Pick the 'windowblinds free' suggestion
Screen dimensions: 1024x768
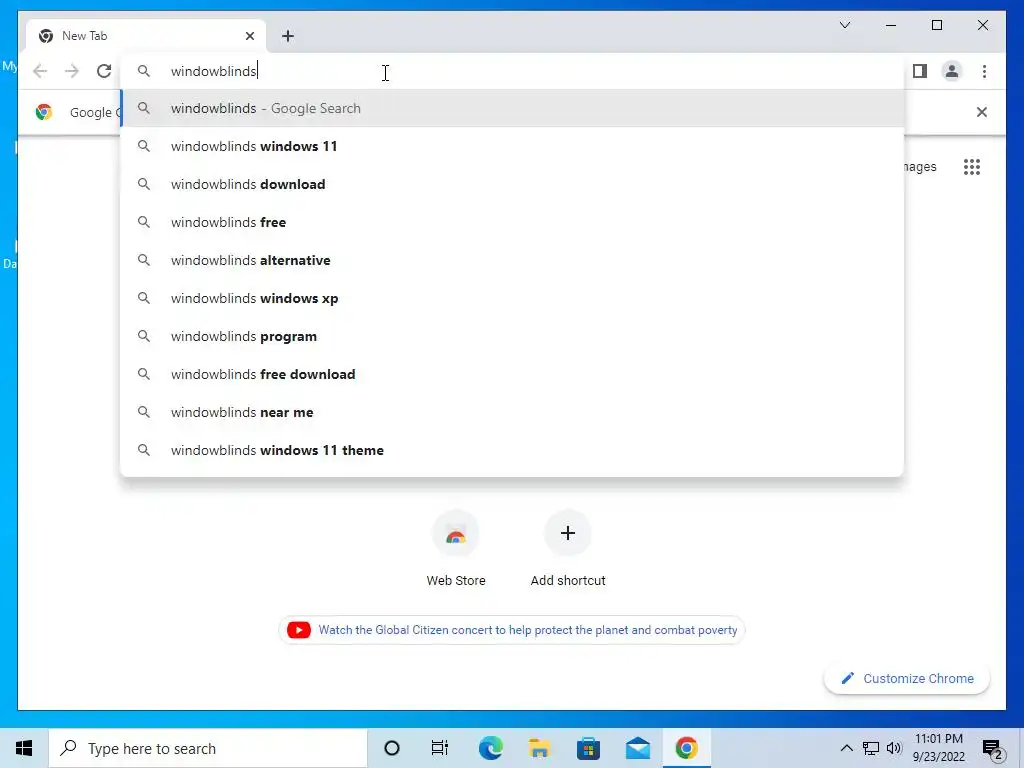[x=512, y=222]
